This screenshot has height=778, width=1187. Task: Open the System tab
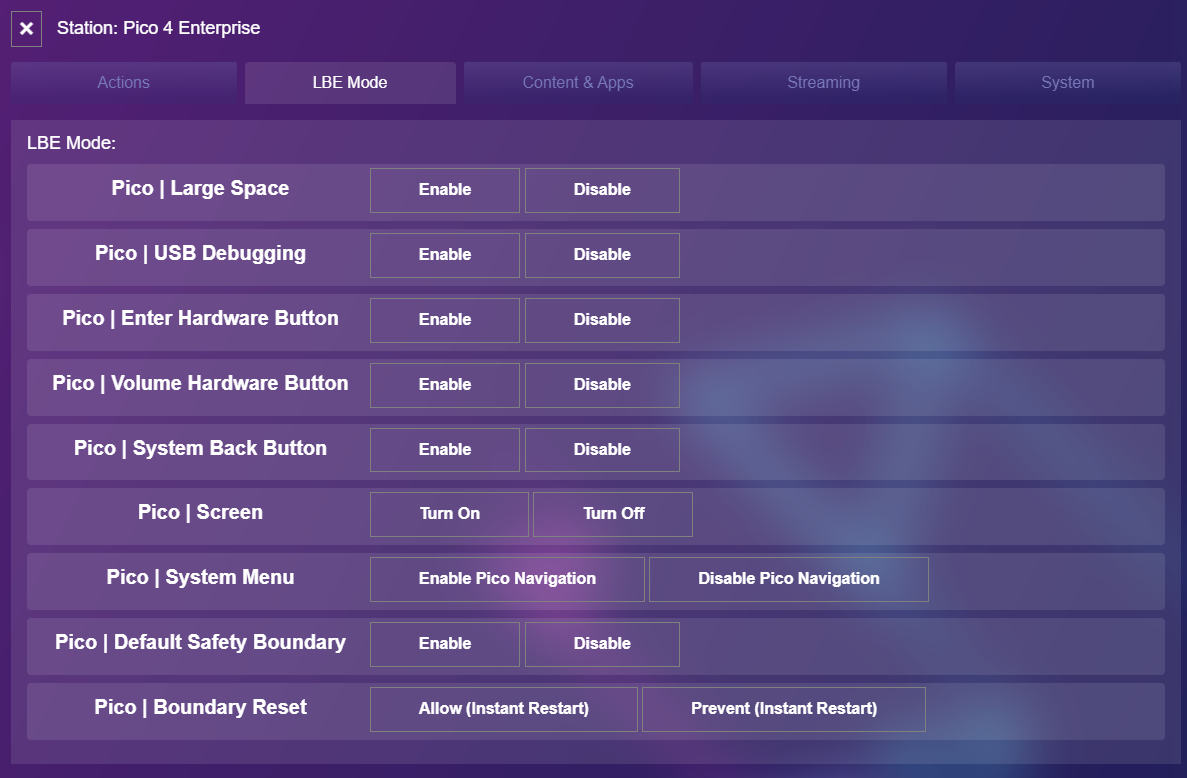(1067, 83)
